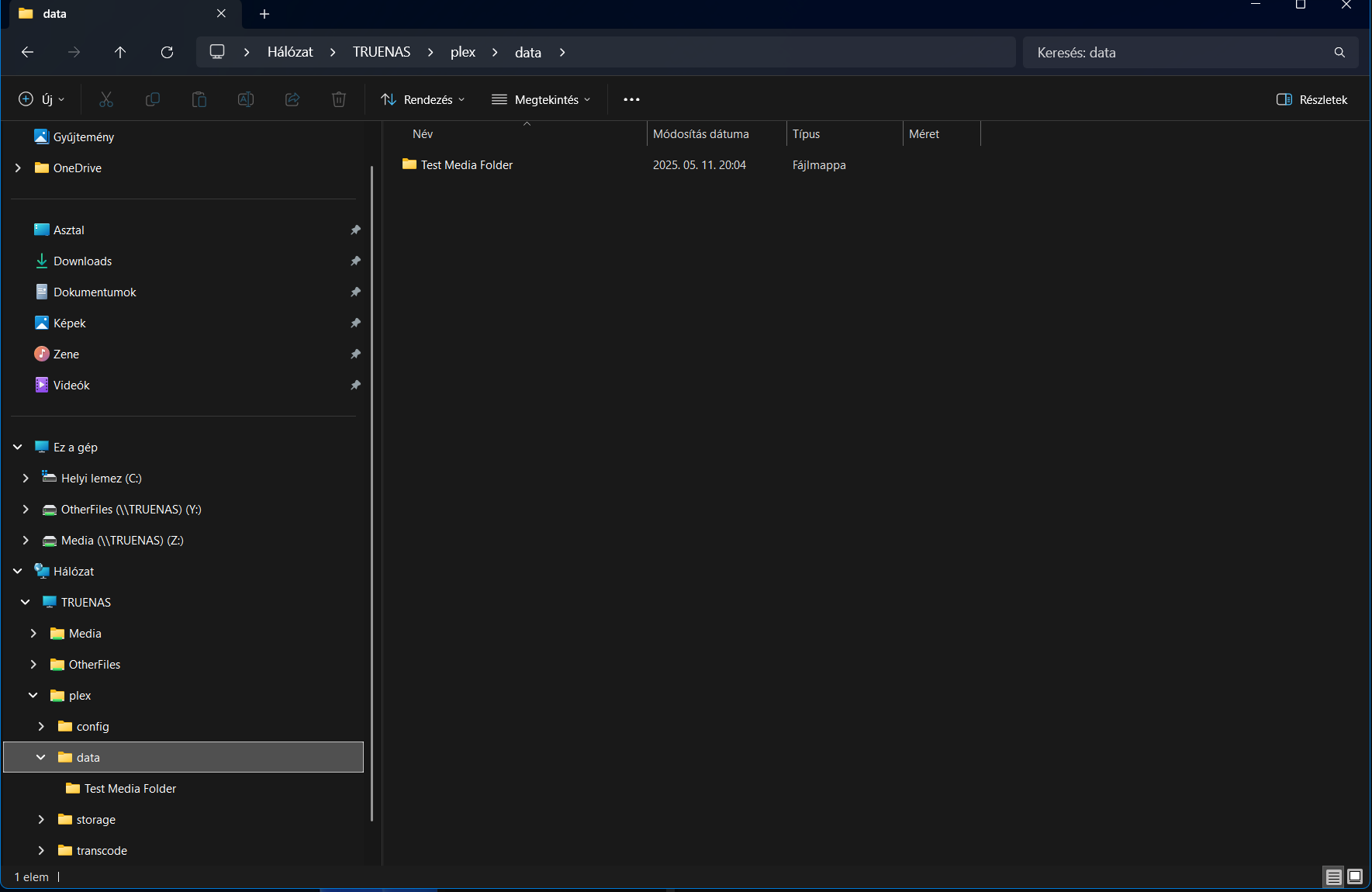Viewport: 1372px width, 892px height.
Task: Open Gyűjtemény in navigation pane
Action: pos(84,137)
